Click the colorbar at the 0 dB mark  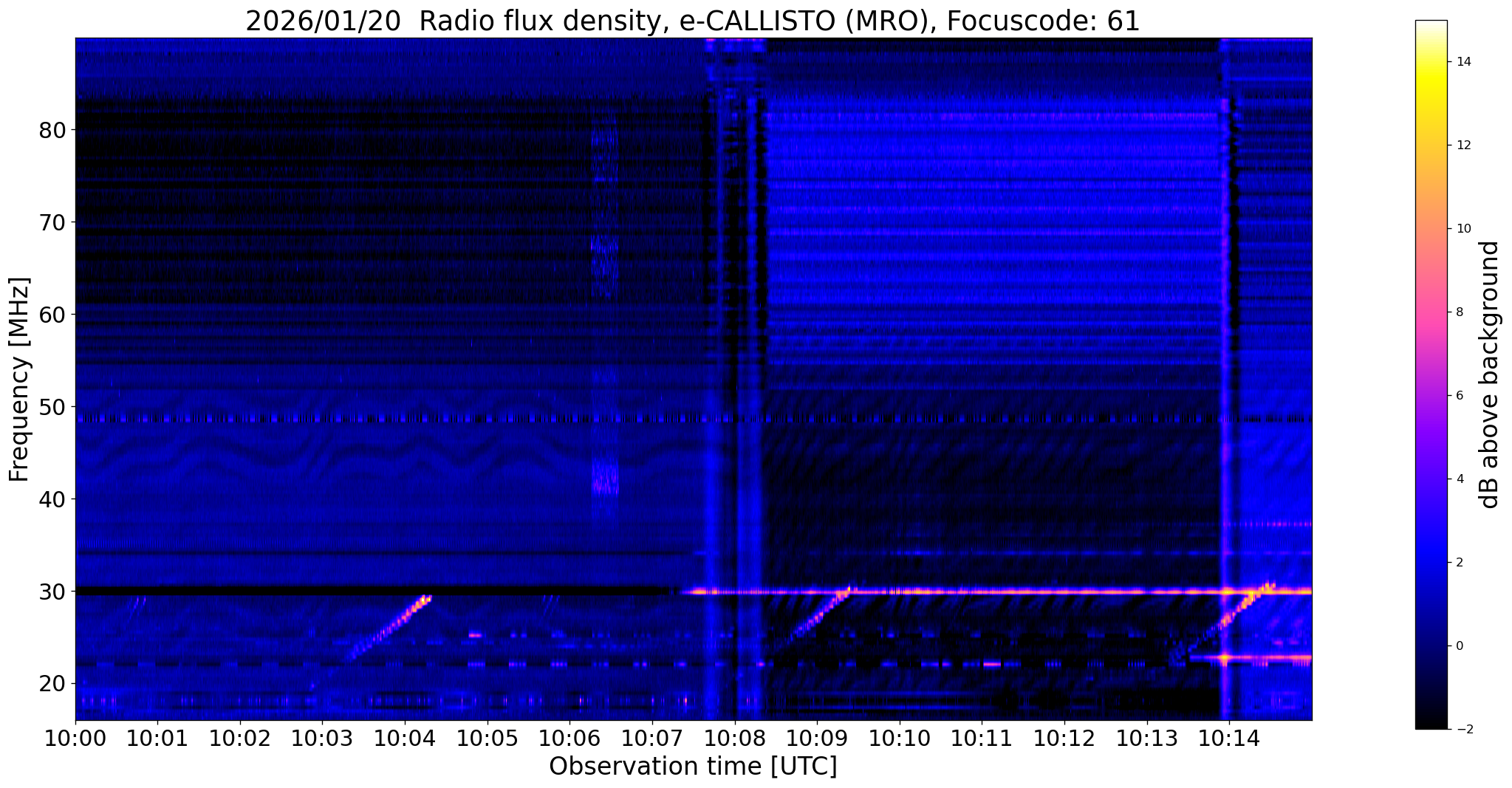pos(1431,645)
